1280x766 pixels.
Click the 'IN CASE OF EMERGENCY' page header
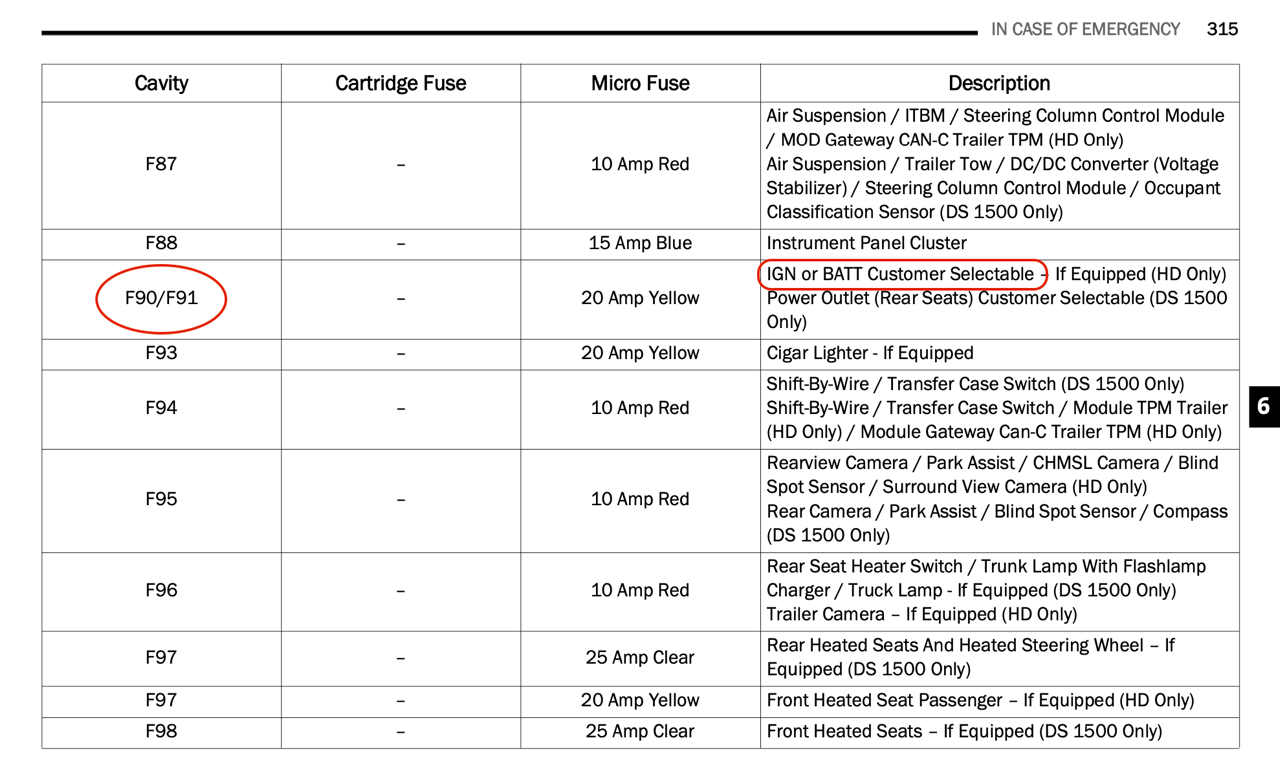(1085, 29)
